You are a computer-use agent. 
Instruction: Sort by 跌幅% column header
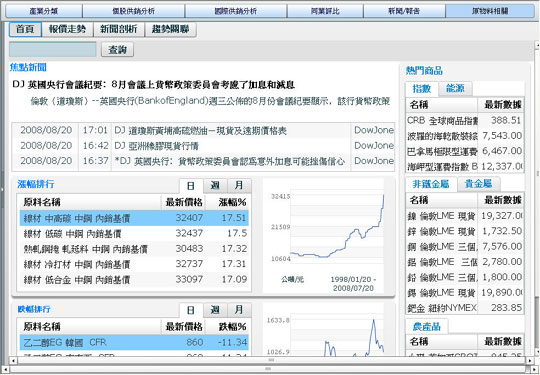(x=228, y=326)
